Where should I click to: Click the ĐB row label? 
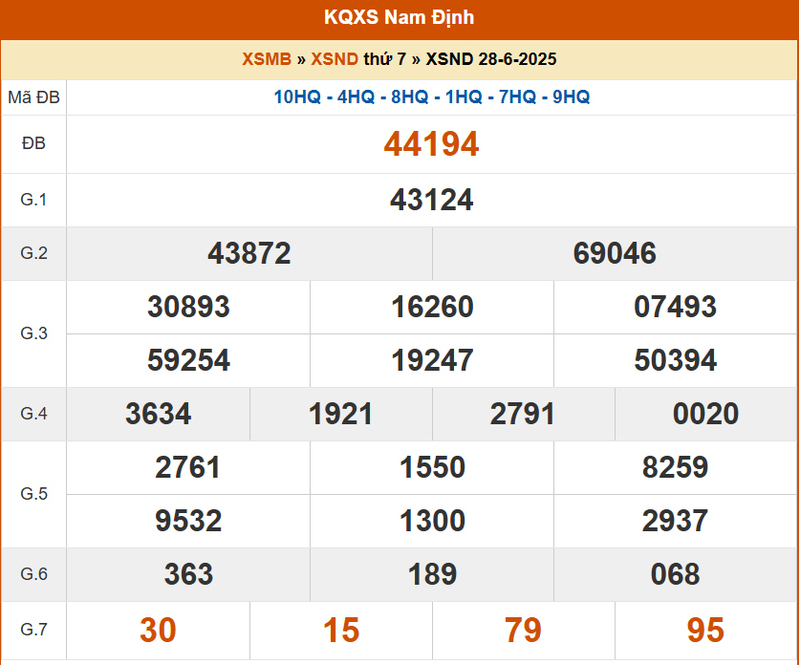coord(34,143)
